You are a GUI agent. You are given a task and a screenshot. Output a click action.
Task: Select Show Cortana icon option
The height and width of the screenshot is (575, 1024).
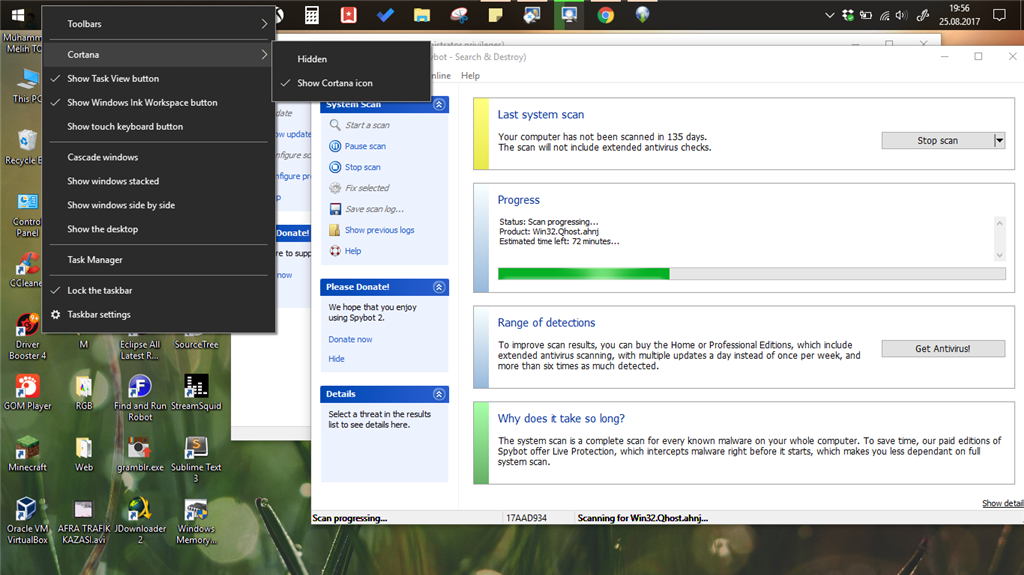pyautogui.click(x=351, y=83)
